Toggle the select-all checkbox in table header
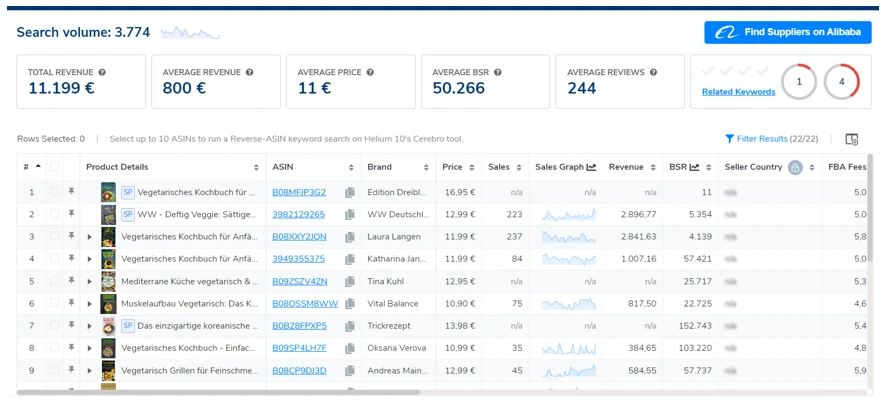This screenshot has width=881, height=403. [x=55, y=167]
